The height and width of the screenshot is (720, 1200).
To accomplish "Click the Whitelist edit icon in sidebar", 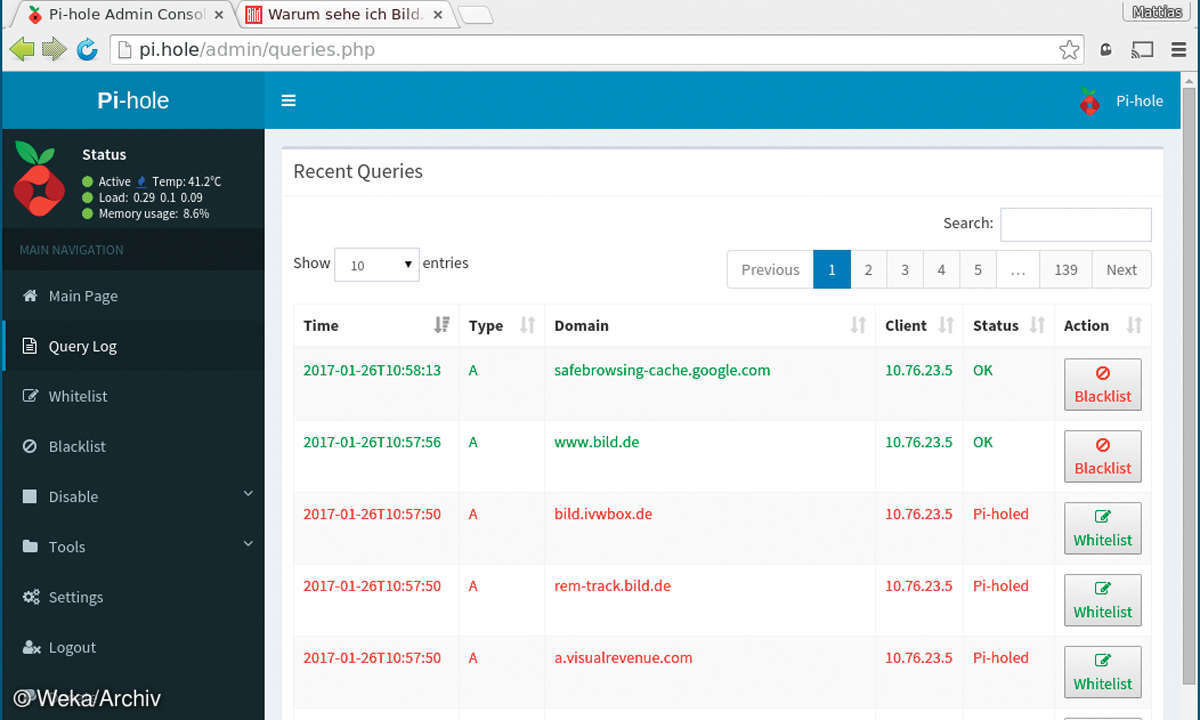I will click(29, 396).
